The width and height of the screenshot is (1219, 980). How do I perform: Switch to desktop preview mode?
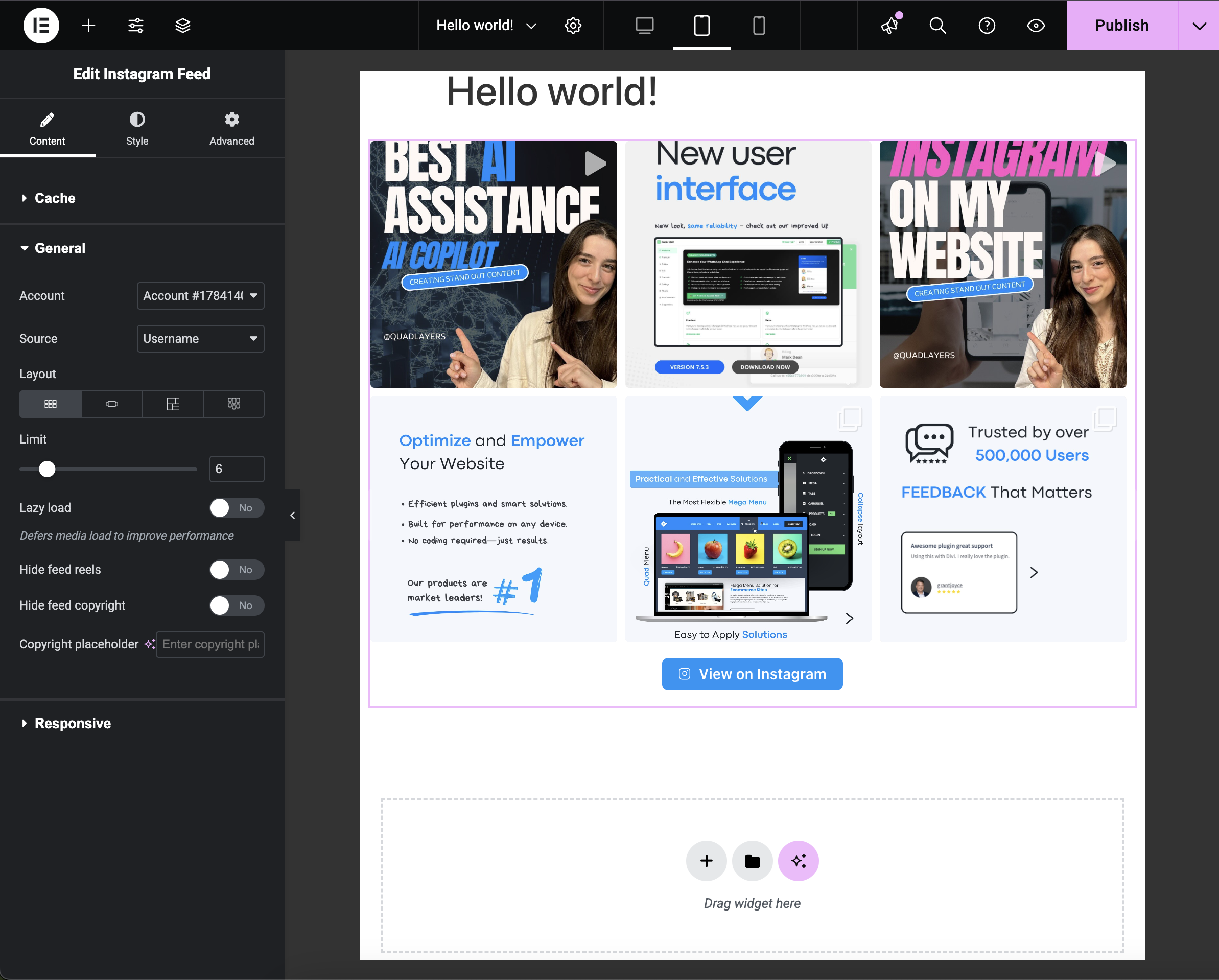[645, 26]
